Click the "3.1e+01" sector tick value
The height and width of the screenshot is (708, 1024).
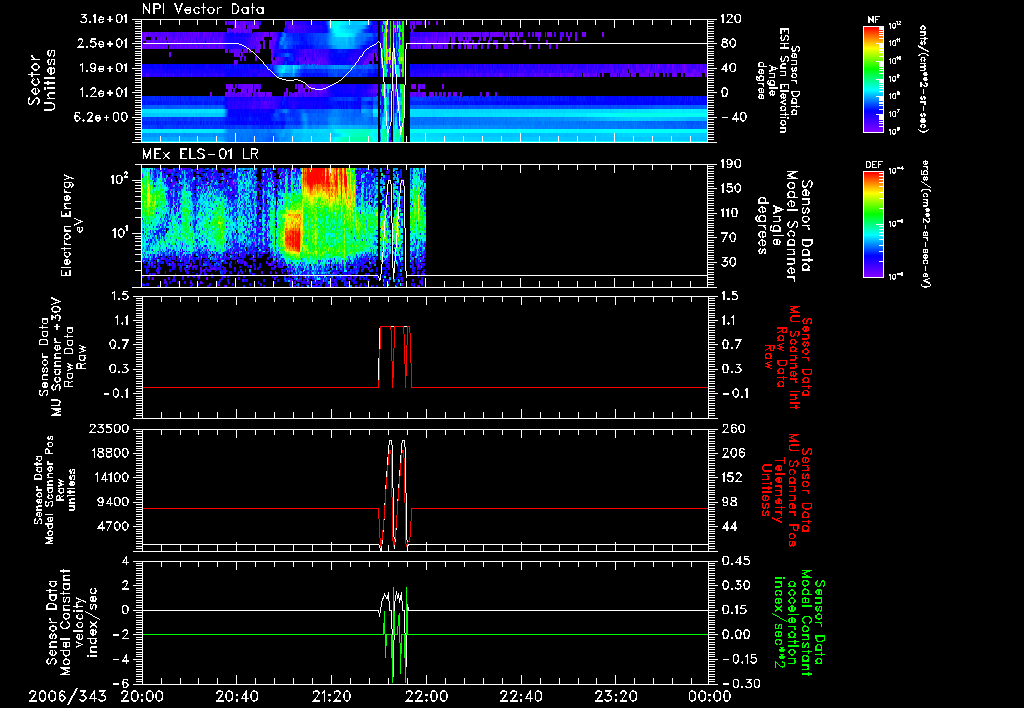click(103, 19)
